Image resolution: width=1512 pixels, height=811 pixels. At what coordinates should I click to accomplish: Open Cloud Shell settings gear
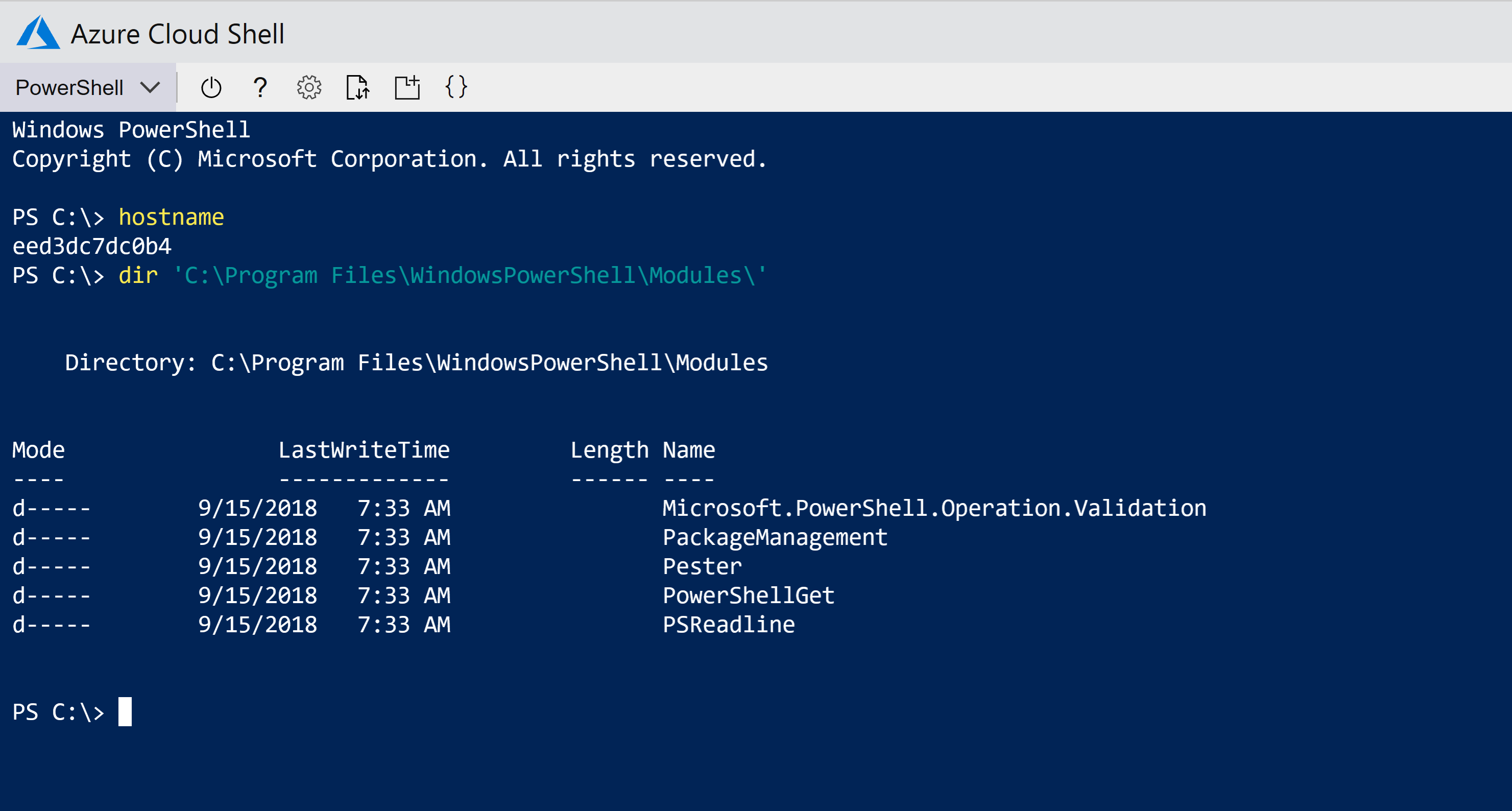pyautogui.click(x=308, y=87)
